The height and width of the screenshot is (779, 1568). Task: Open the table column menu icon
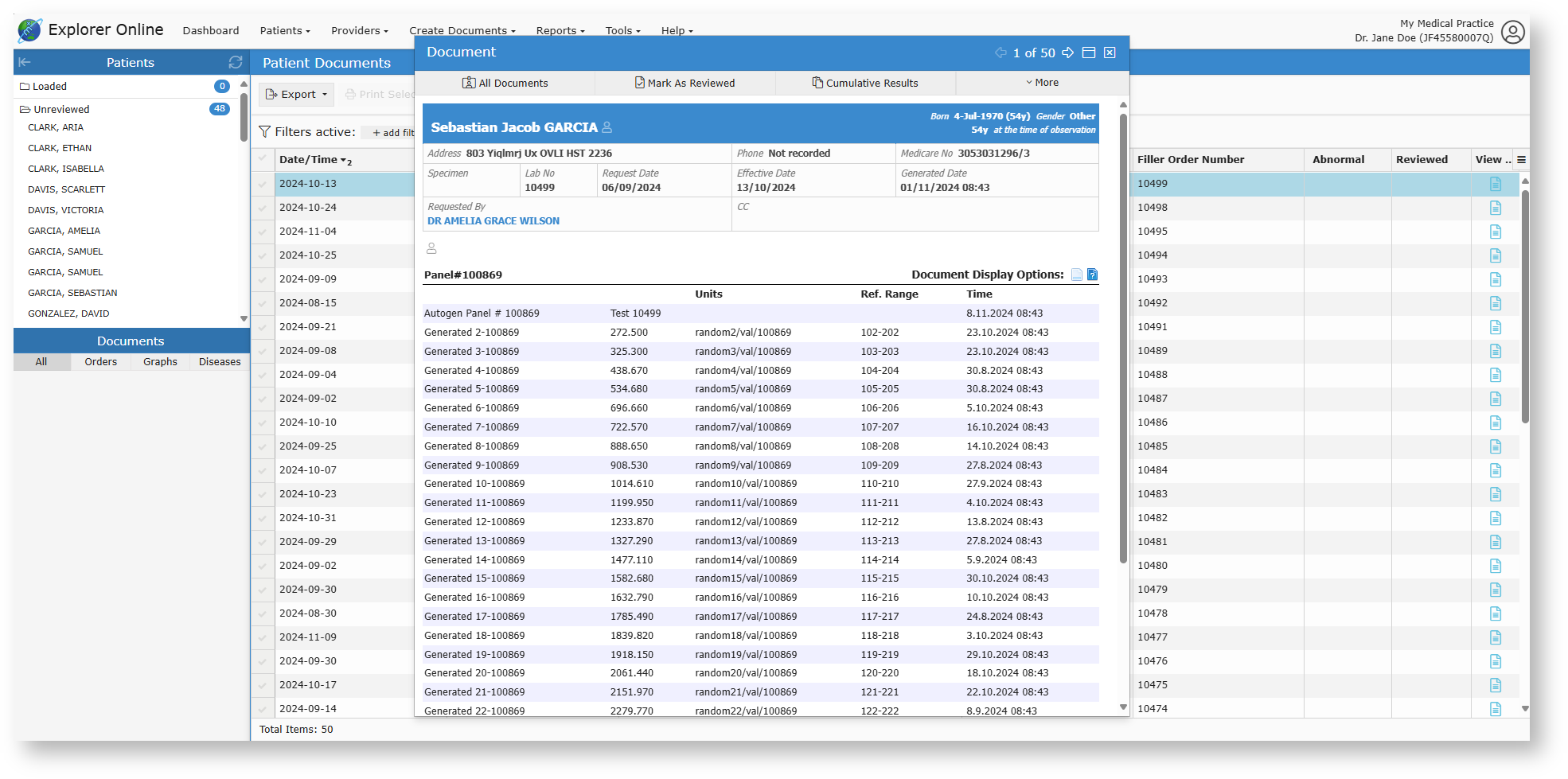[1521, 160]
